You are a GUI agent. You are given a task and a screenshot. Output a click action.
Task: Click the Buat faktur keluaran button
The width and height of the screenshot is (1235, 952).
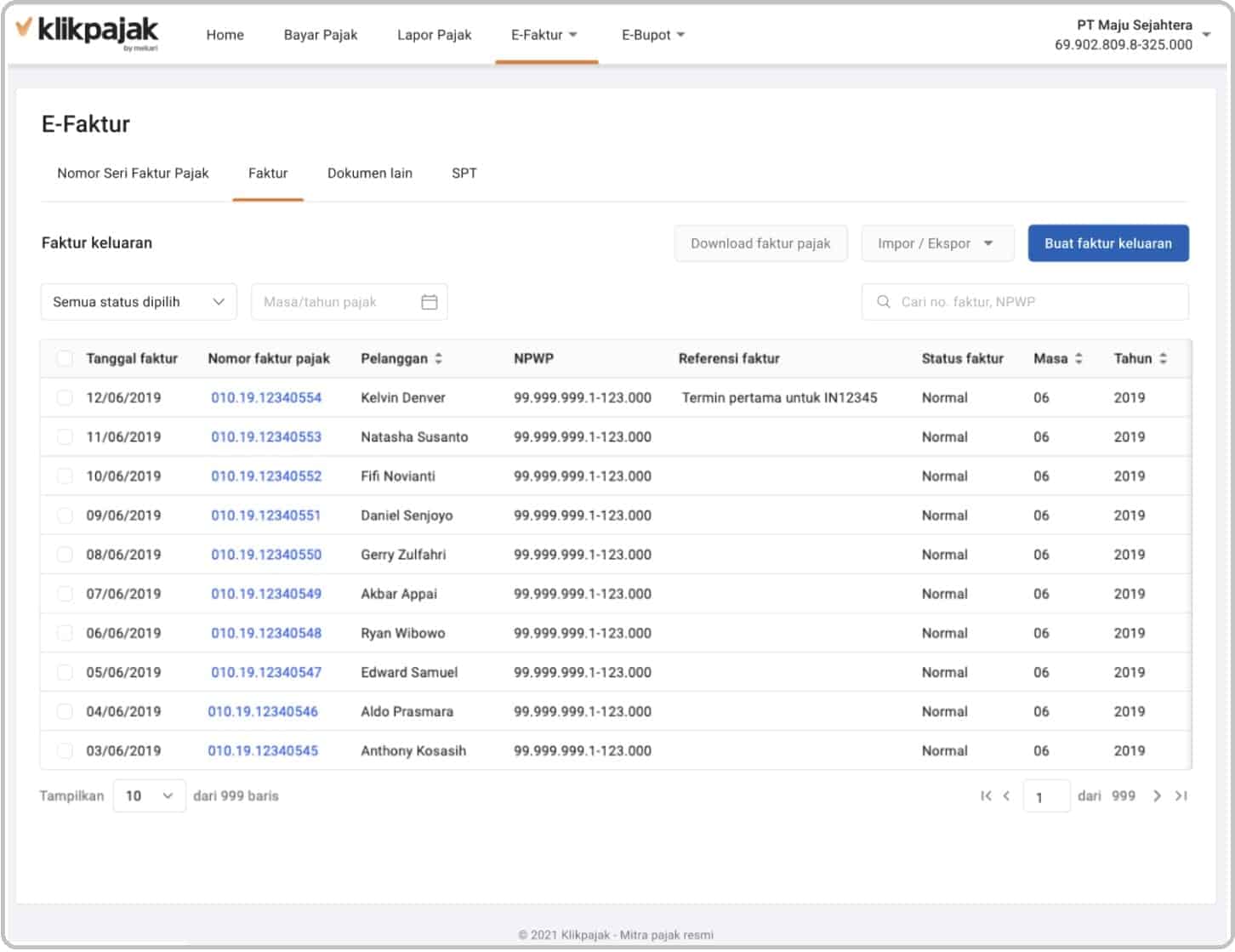(x=1108, y=243)
